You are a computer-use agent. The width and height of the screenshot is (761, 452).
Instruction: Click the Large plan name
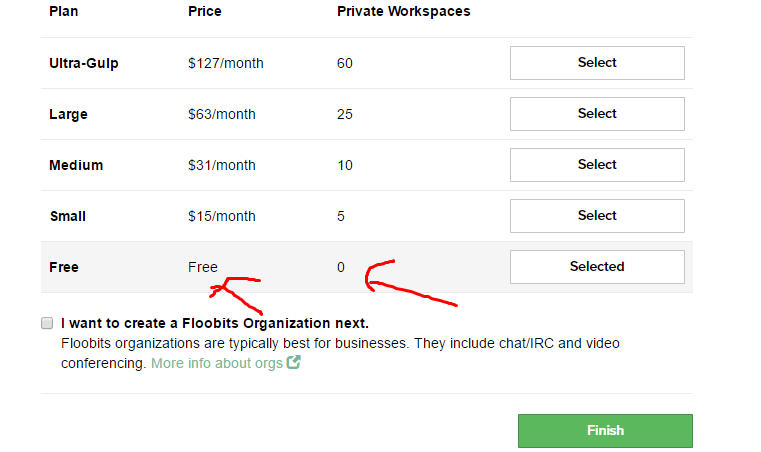[x=68, y=115]
